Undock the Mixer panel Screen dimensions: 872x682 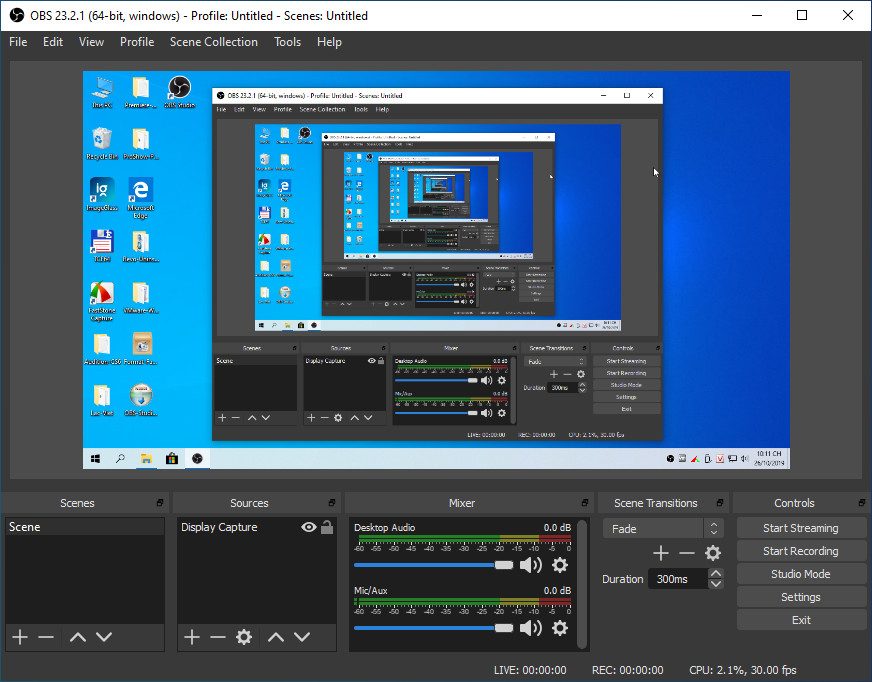(585, 503)
